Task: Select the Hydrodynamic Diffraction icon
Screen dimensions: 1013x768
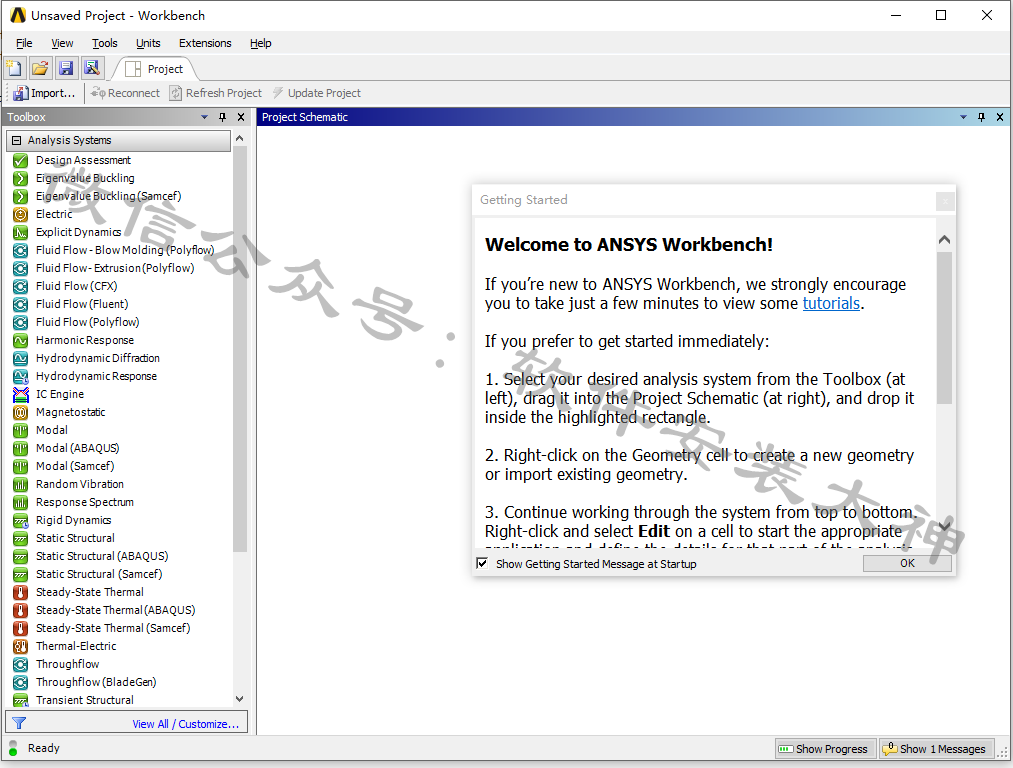Action: [21, 358]
